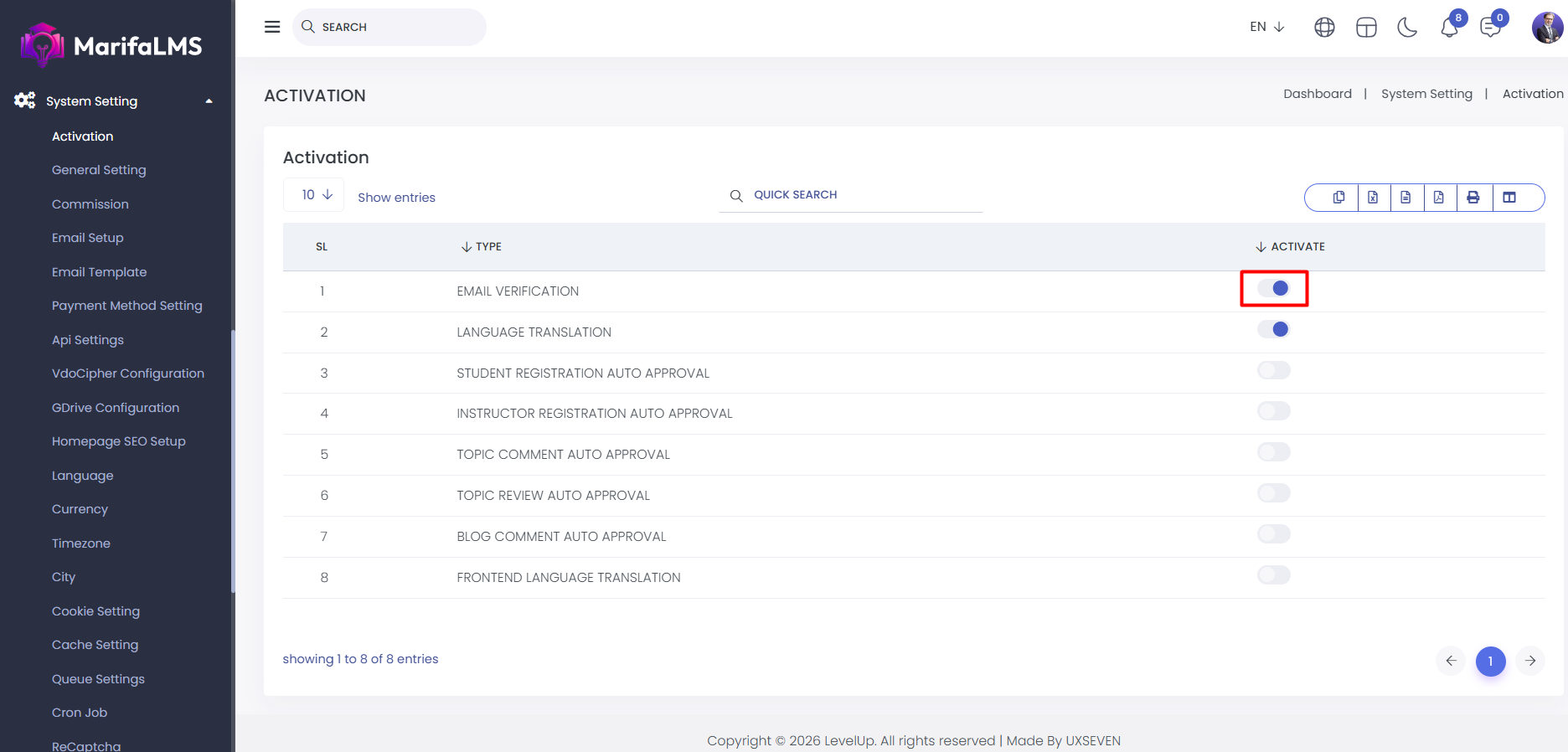Open the chat messages icon
This screenshot has width=1568, height=752.
coord(1490,28)
